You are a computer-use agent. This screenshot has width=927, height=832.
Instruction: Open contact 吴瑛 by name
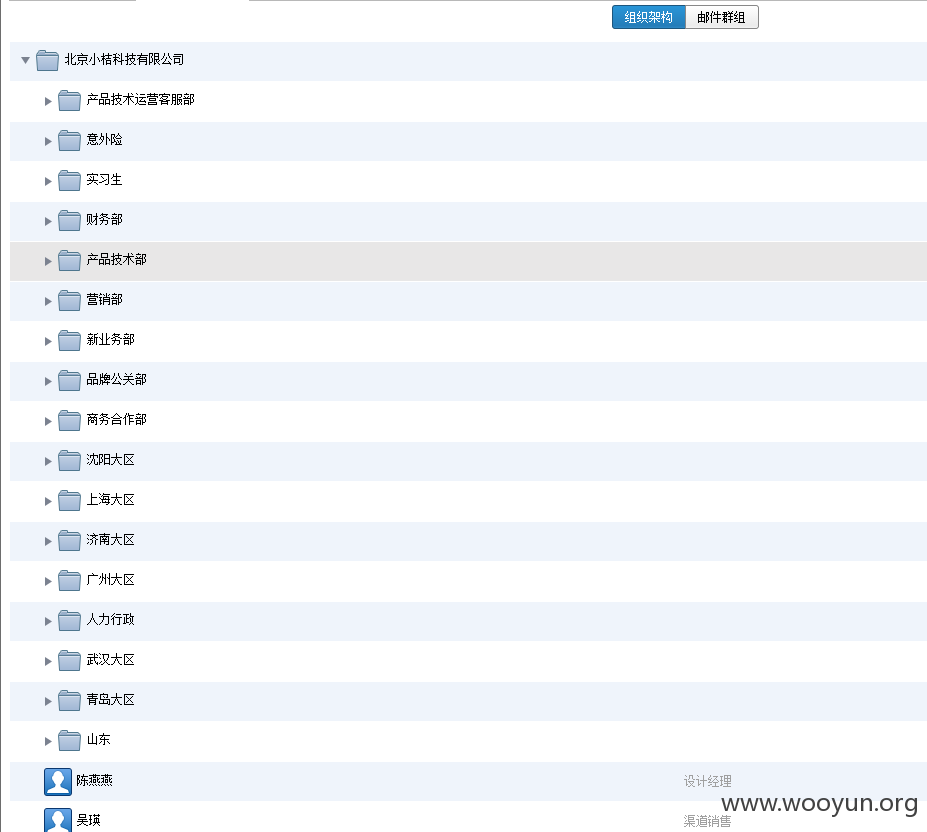[88, 820]
